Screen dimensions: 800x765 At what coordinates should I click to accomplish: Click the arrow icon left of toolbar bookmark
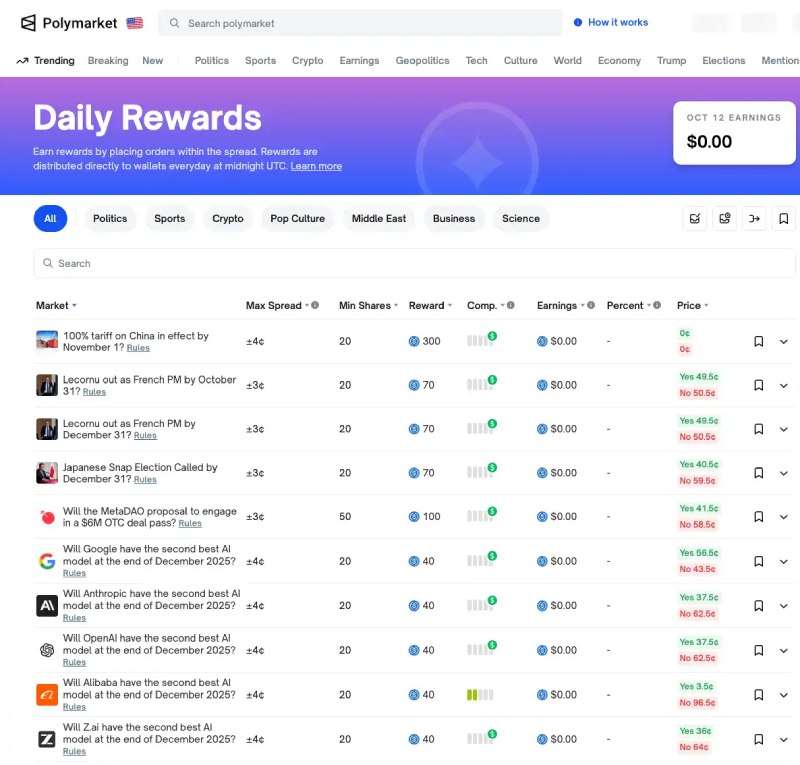point(754,218)
